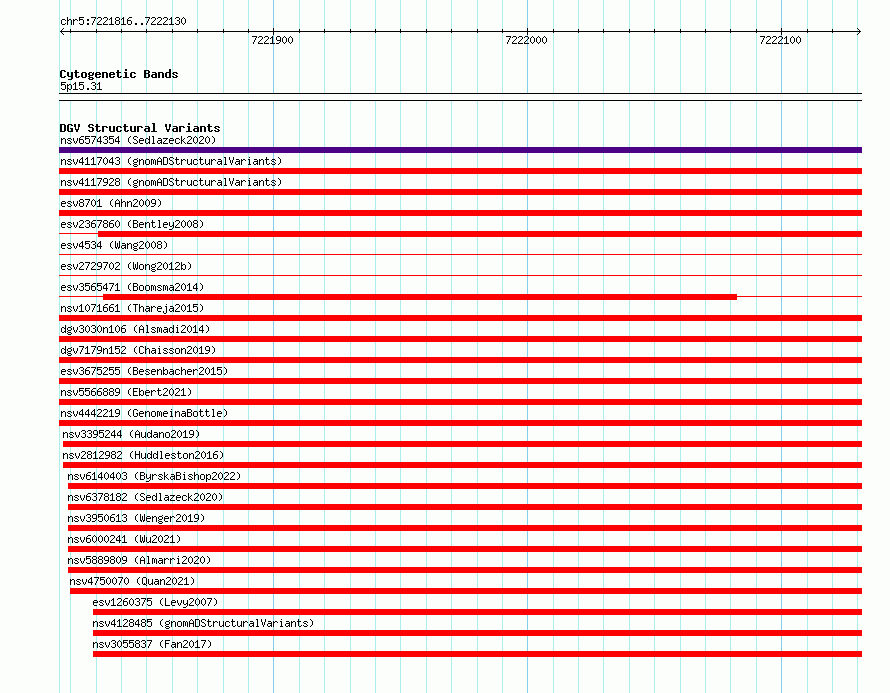
Task: Click nsv3395244 (Audano2019) label
Action: [131, 434]
